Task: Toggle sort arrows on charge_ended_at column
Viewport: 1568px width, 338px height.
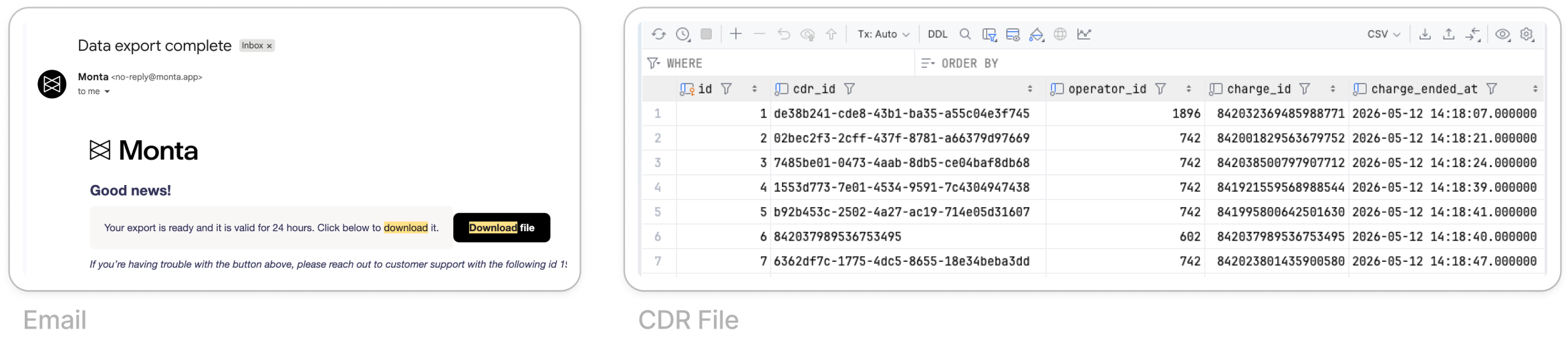Action: click(1535, 89)
